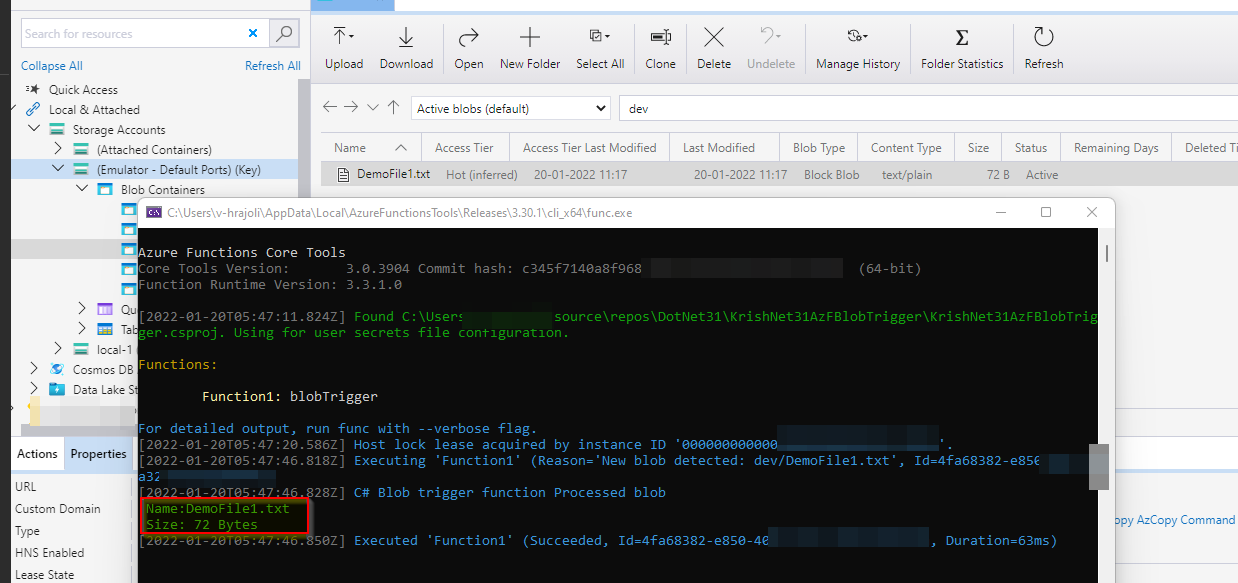Viewport: 1238px width, 583px height.
Task: Expand the Cosmos DB node
Action: 33,370
